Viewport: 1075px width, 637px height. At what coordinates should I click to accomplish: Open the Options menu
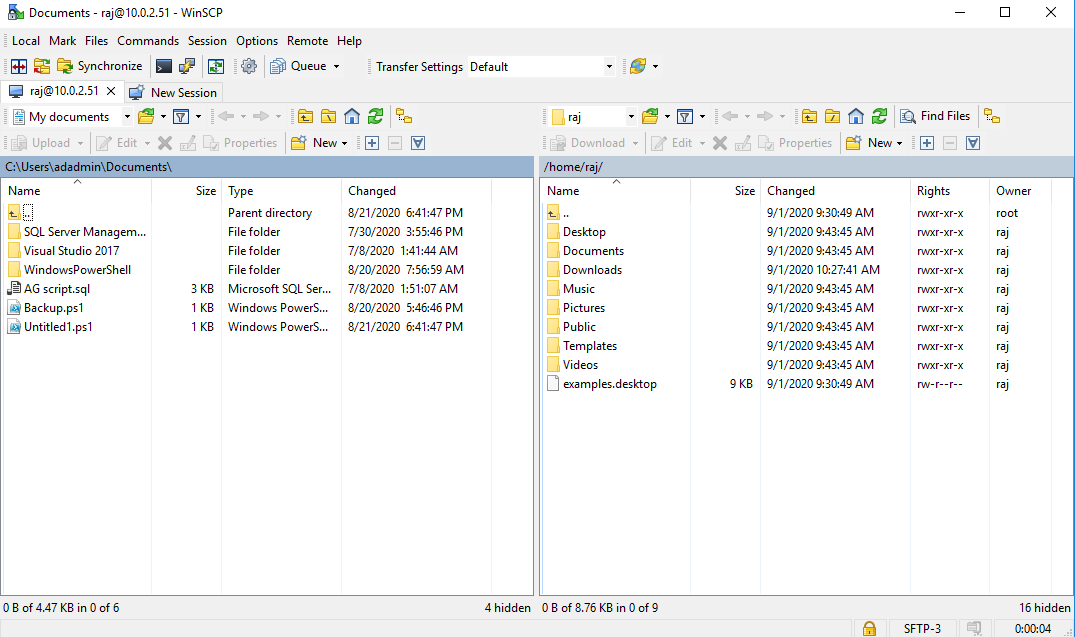tap(257, 41)
